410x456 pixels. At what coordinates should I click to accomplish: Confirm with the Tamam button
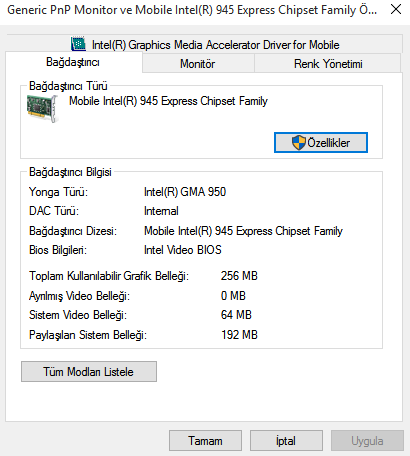(205, 441)
